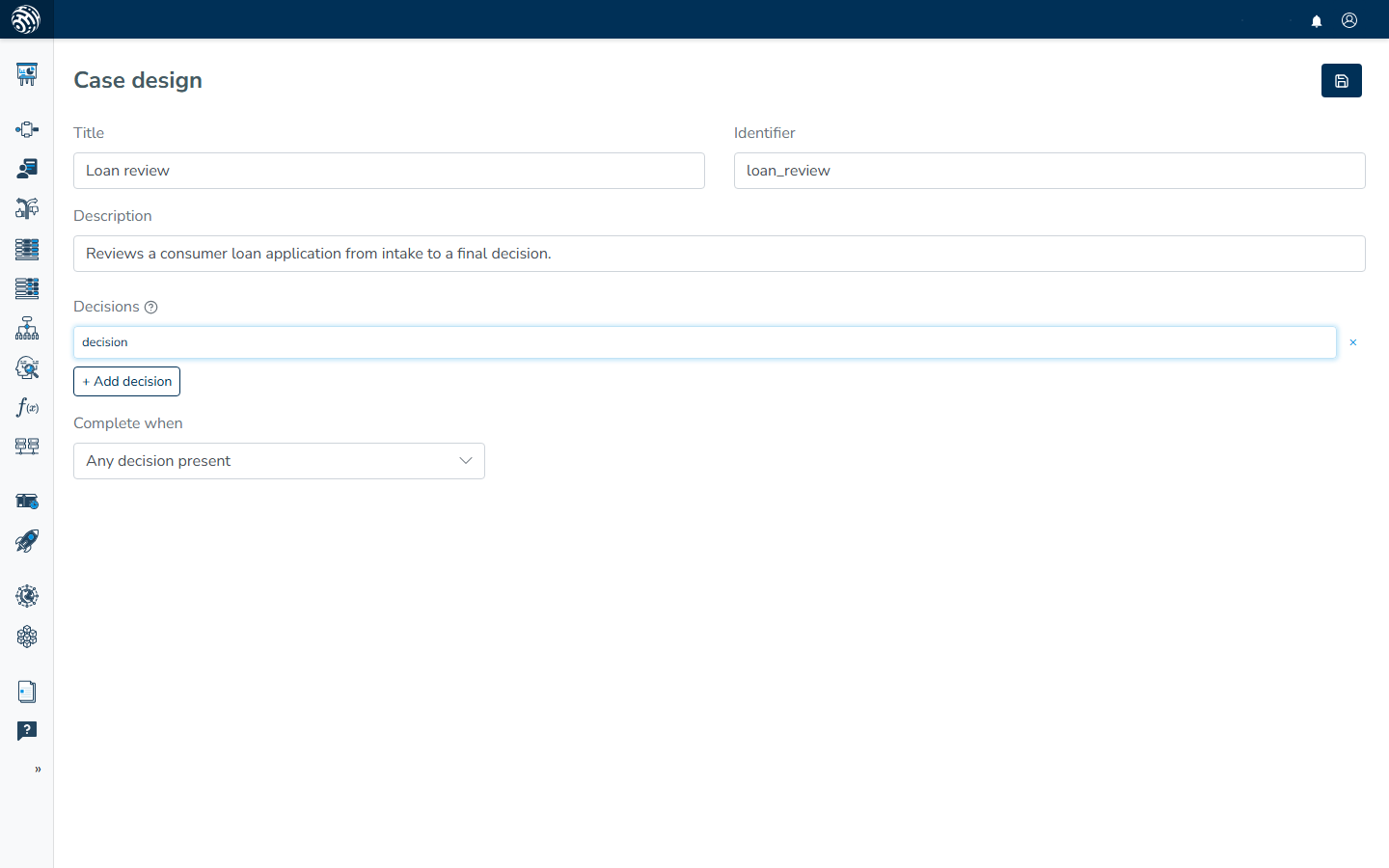Open the question mark help icon
Screen dimensions: 1389x868
tap(27, 731)
